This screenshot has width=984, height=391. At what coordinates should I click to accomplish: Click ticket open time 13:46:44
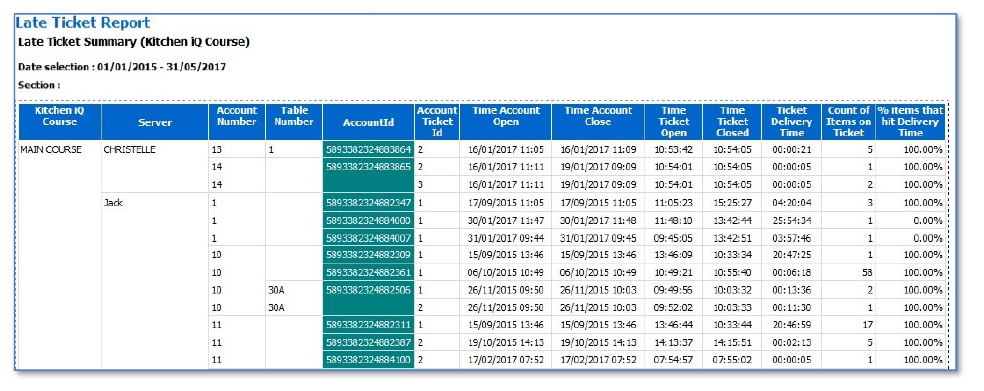point(674,326)
